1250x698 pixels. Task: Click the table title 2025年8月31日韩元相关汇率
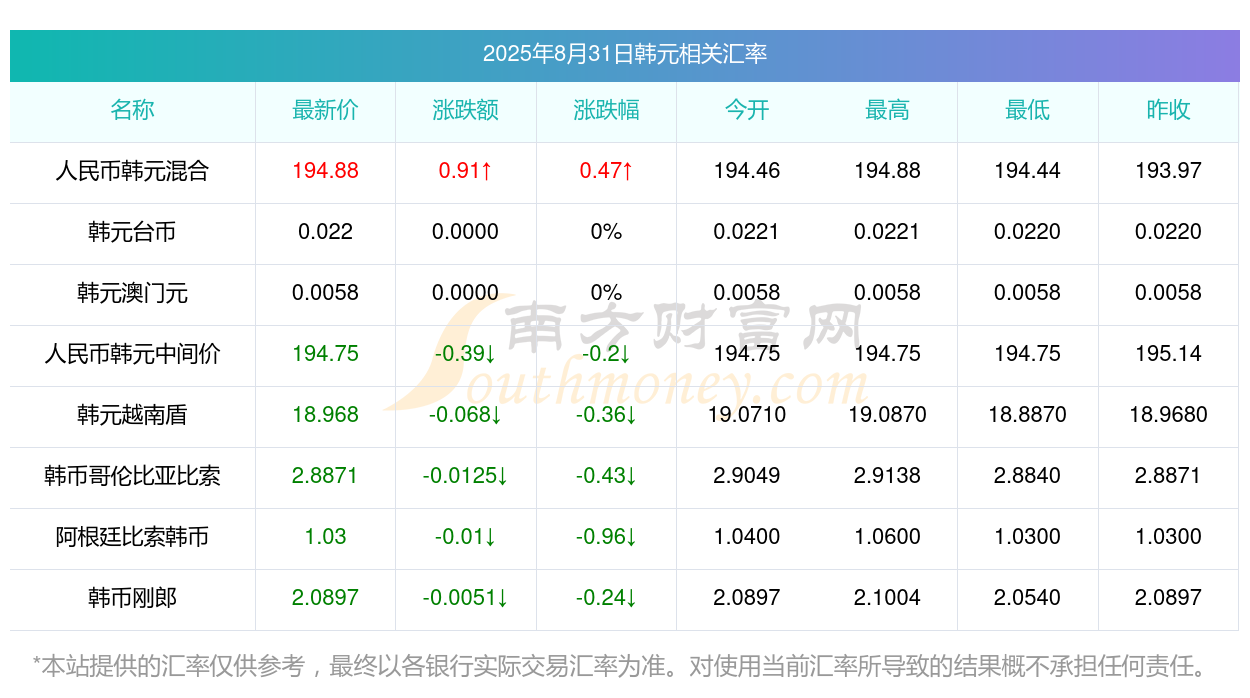(625, 54)
